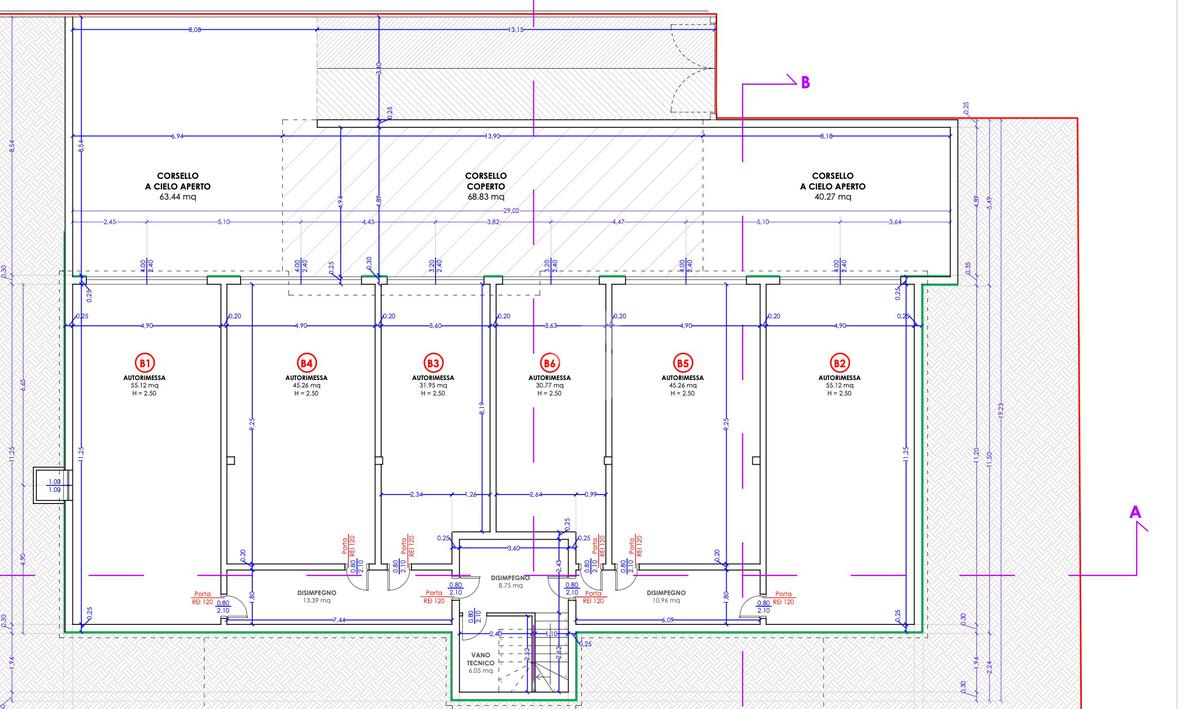Select the Autorimessa 31.95 mq text

(433, 385)
